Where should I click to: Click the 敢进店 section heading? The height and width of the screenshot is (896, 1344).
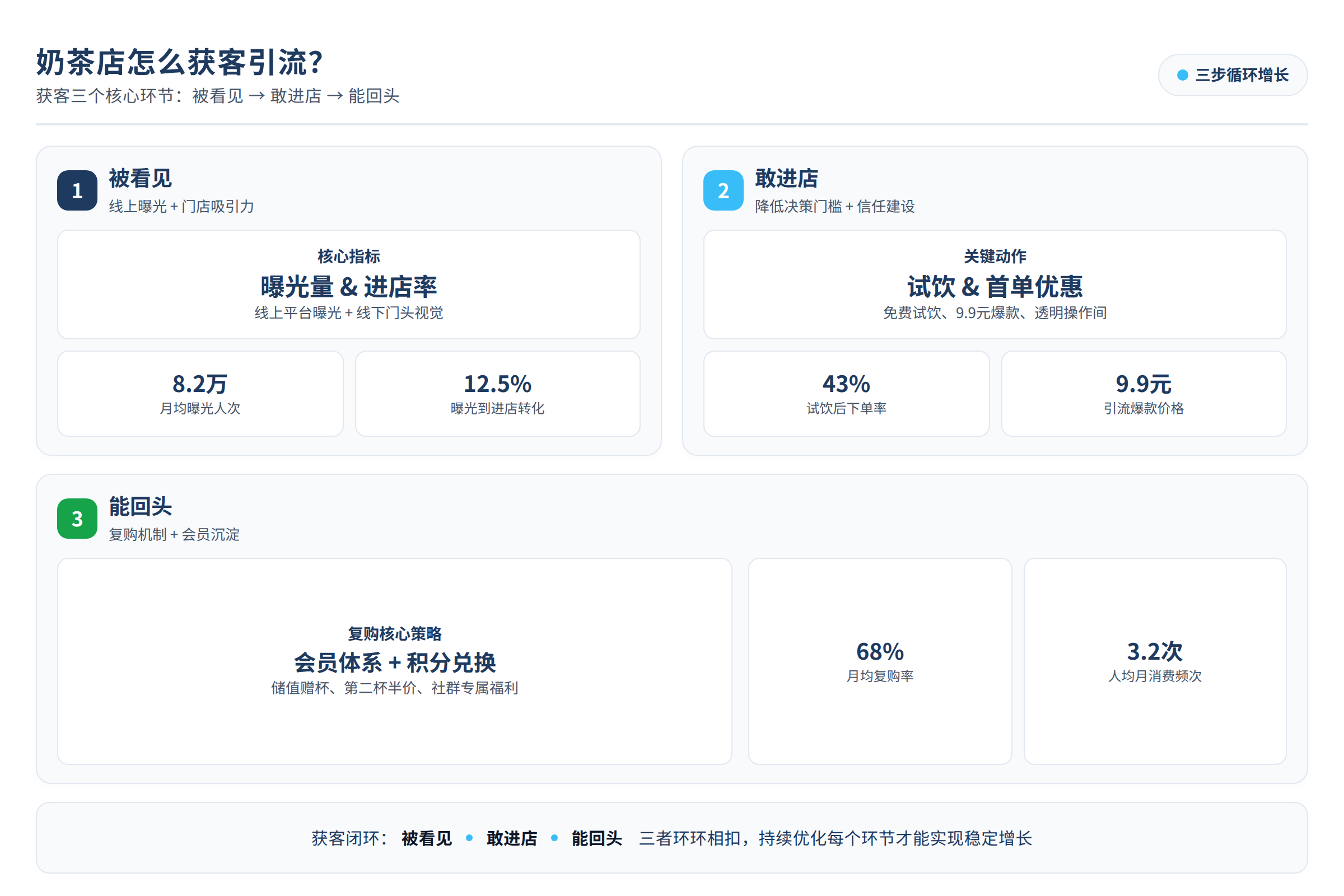click(787, 178)
